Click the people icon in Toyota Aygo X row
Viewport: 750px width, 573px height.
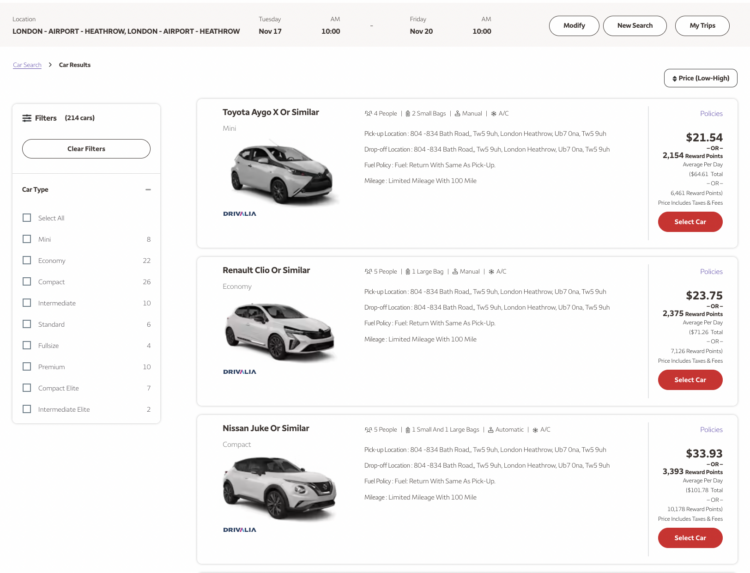[368, 114]
